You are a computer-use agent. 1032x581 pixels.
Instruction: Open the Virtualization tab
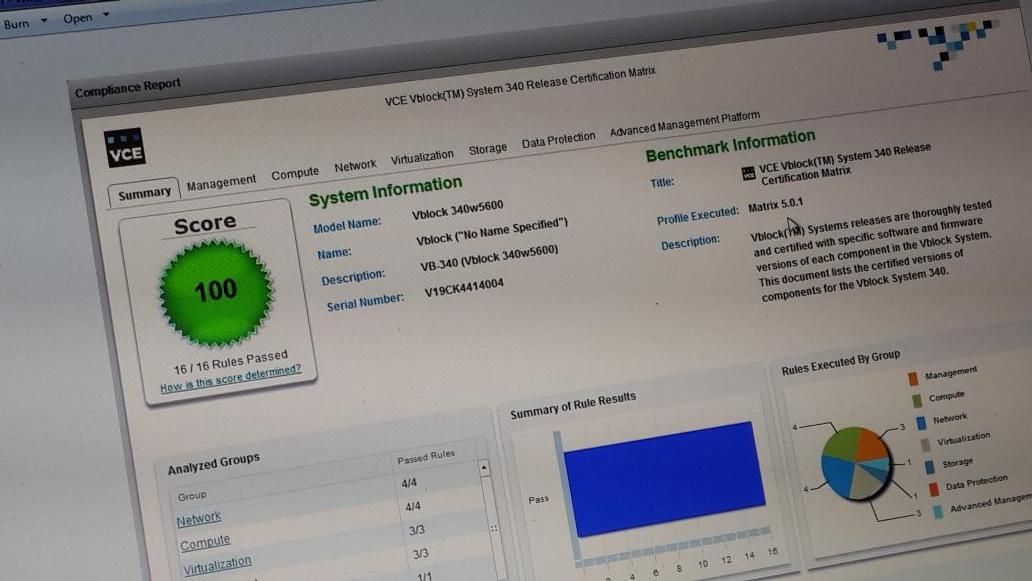click(422, 157)
